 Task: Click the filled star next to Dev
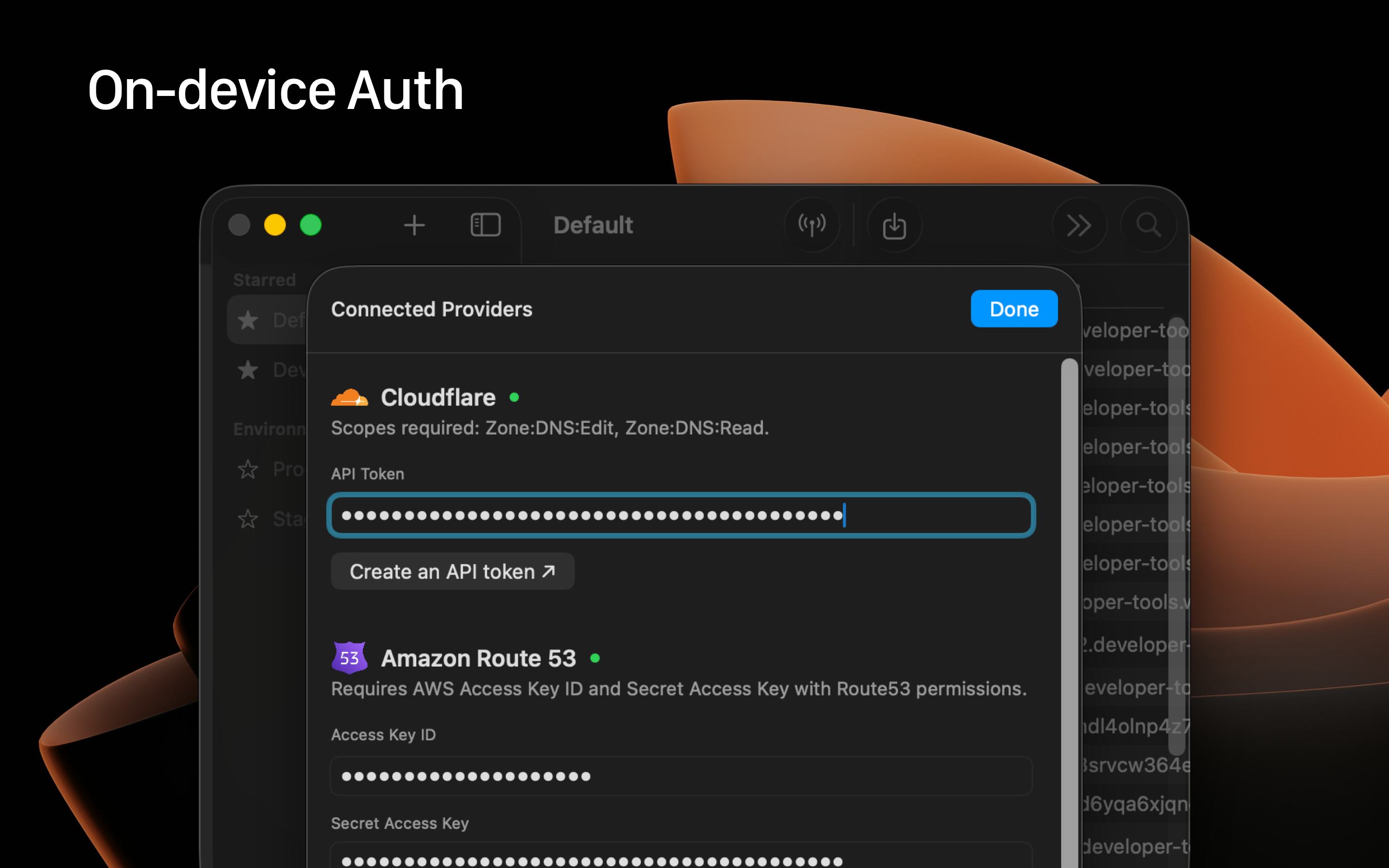(x=248, y=370)
